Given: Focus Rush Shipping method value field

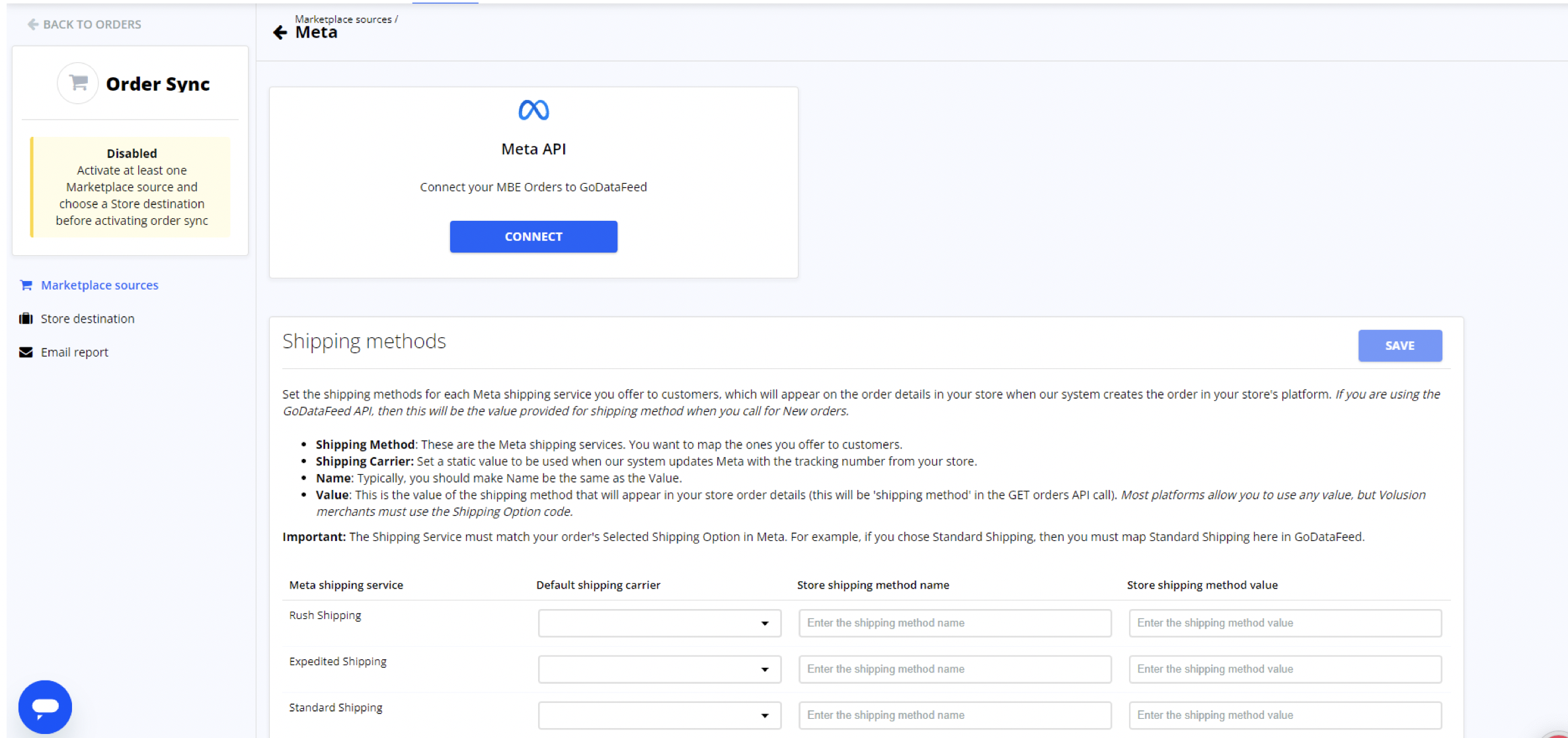Looking at the screenshot, I should tap(1285, 623).
